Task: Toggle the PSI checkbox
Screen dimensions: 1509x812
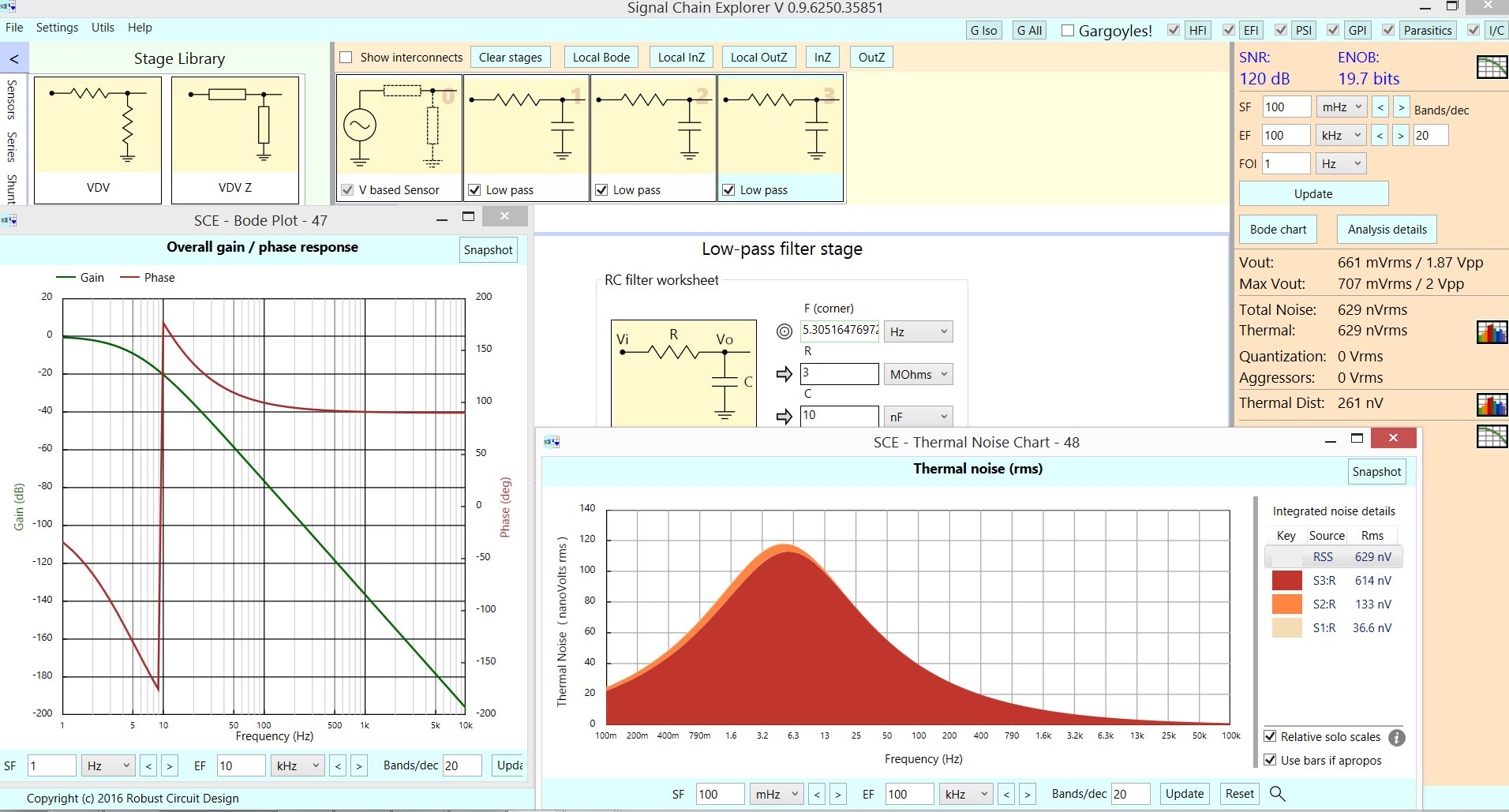Action: tap(1281, 30)
